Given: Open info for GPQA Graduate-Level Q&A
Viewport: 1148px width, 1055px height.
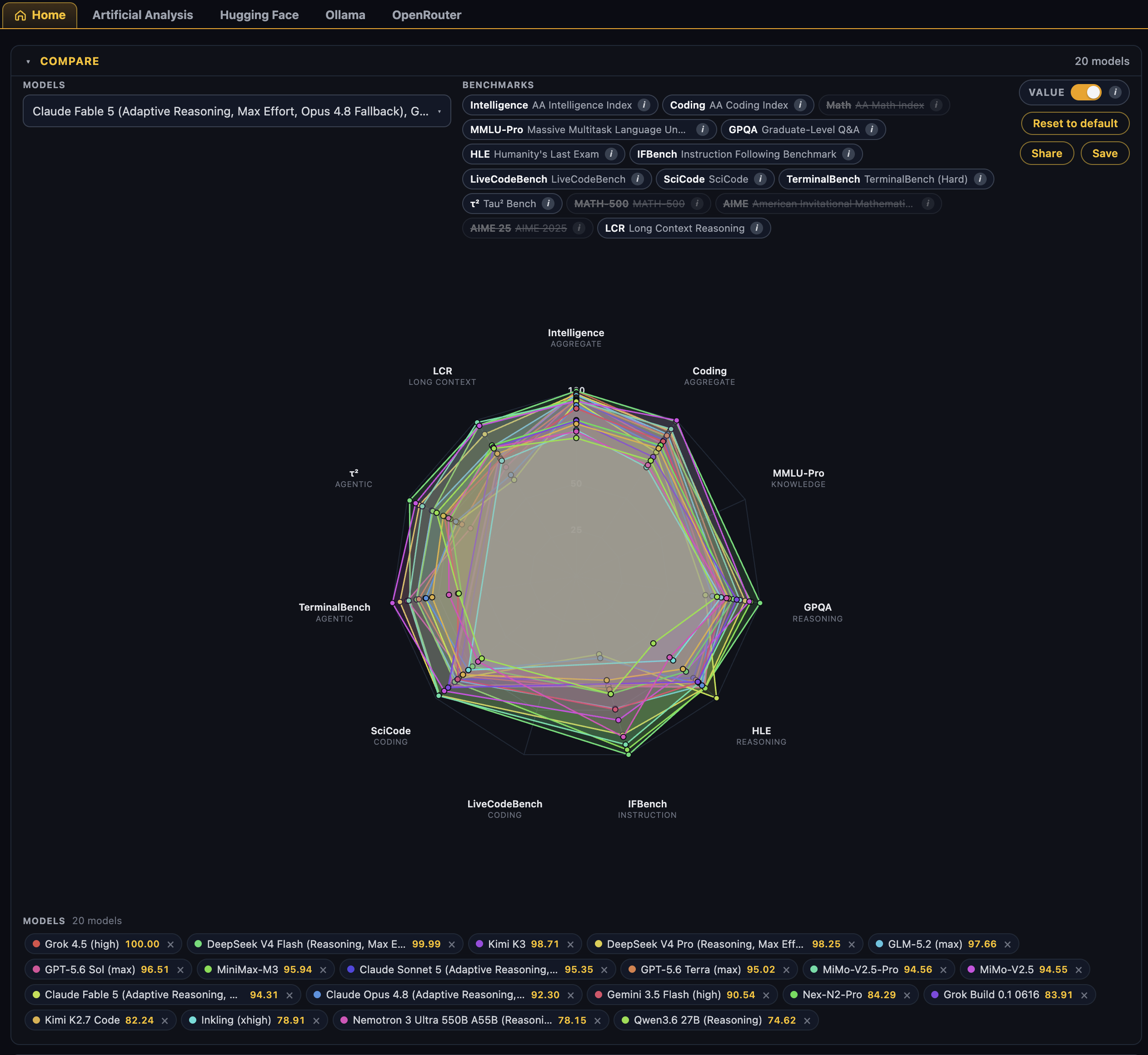Looking at the screenshot, I should point(872,129).
